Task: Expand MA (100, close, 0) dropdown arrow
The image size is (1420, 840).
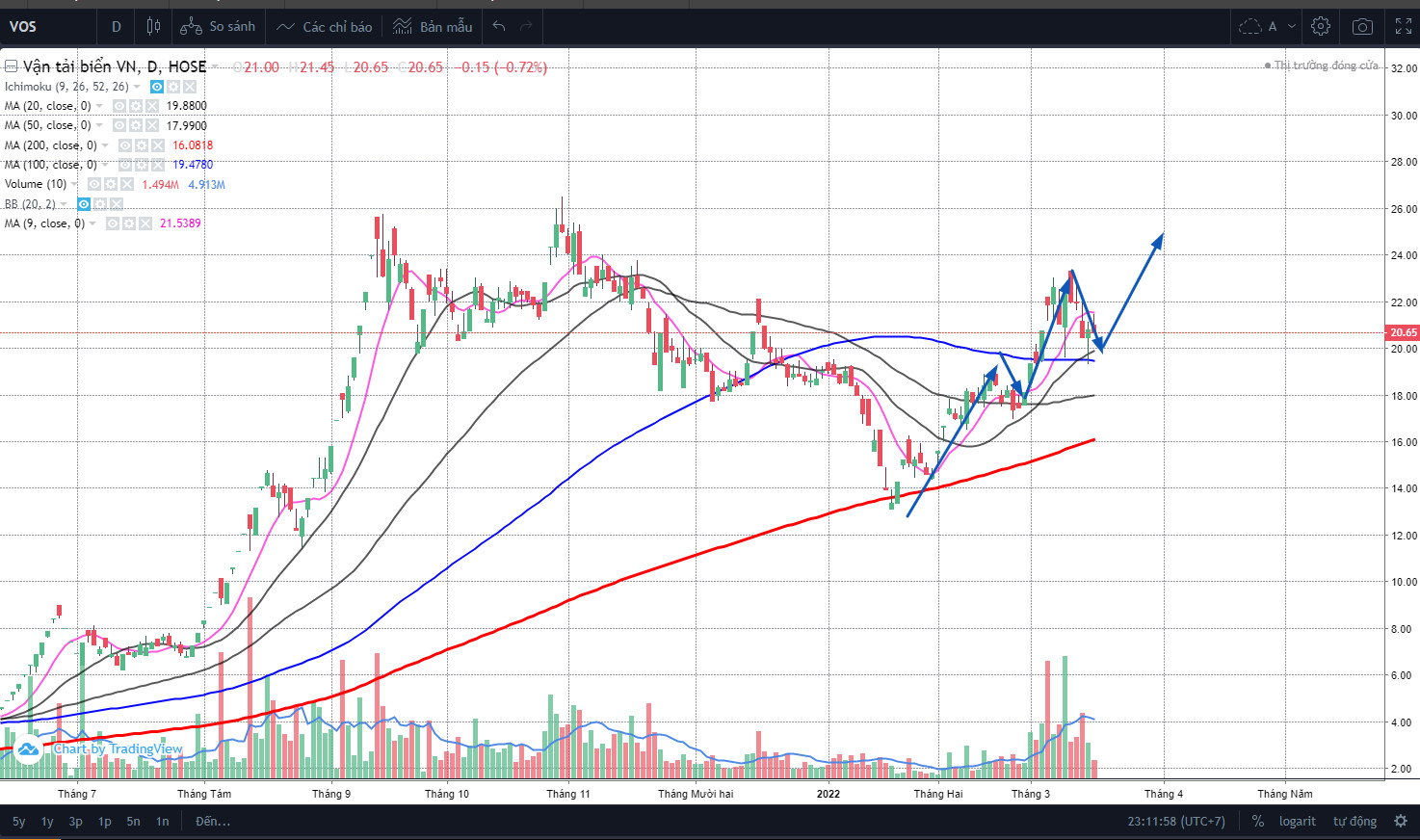Action: coord(106,165)
